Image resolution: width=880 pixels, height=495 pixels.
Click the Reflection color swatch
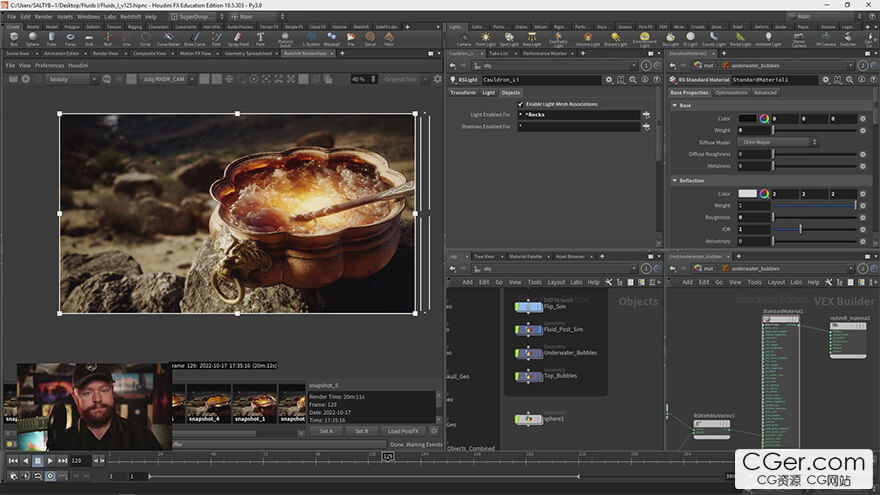click(x=747, y=194)
